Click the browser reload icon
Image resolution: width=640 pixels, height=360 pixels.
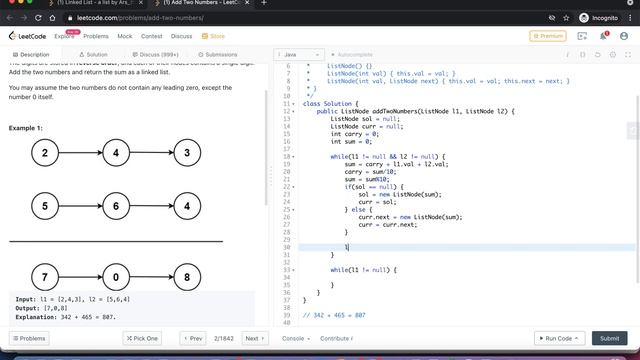(x=38, y=18)
